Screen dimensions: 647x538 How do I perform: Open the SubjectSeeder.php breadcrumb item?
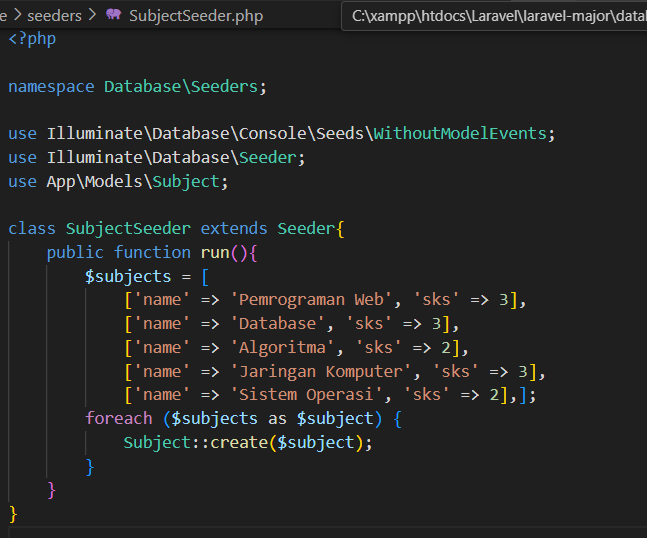[196, 16]
